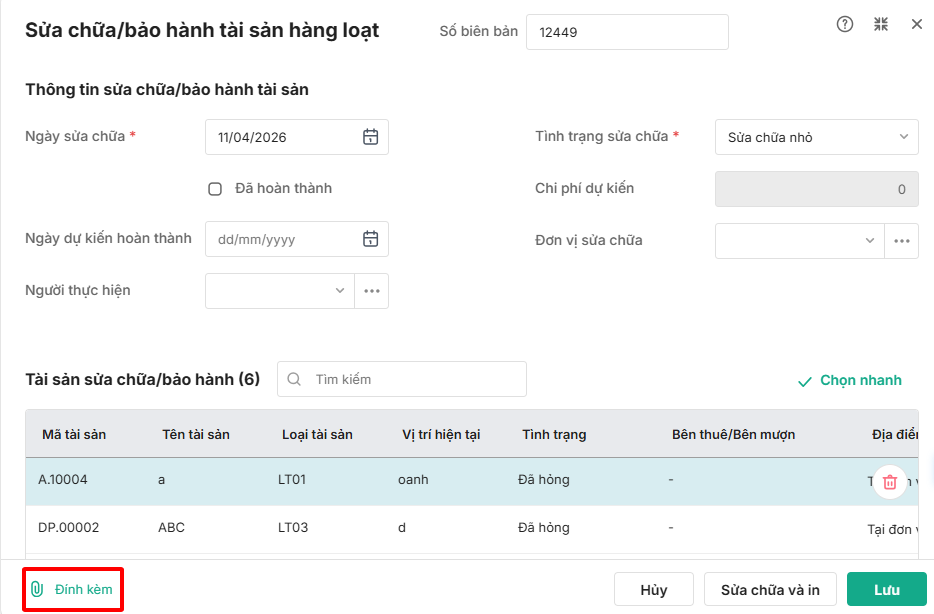This screenshot has height=614, width=934.
Task: Click ellipsis button next to Đơn vị sửa chữa
Action: coord(902,241)
